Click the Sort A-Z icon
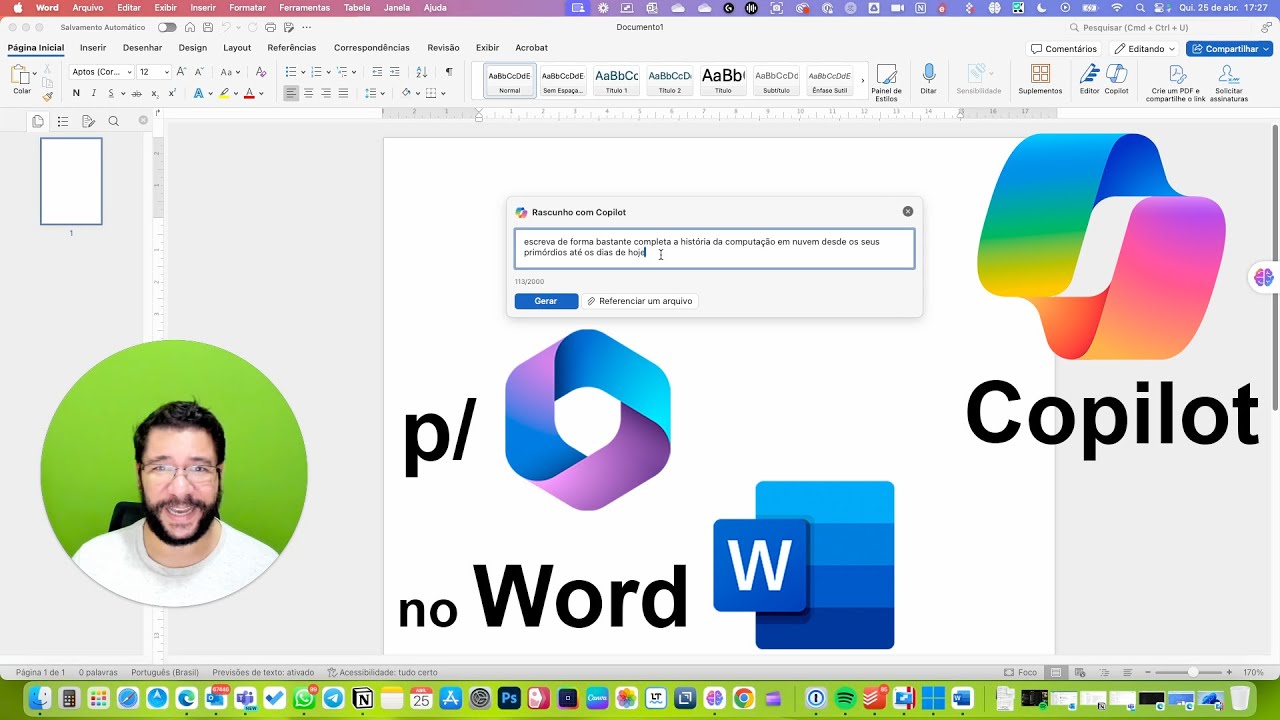The image size is (1280, 720). click(x=421, y=72)
